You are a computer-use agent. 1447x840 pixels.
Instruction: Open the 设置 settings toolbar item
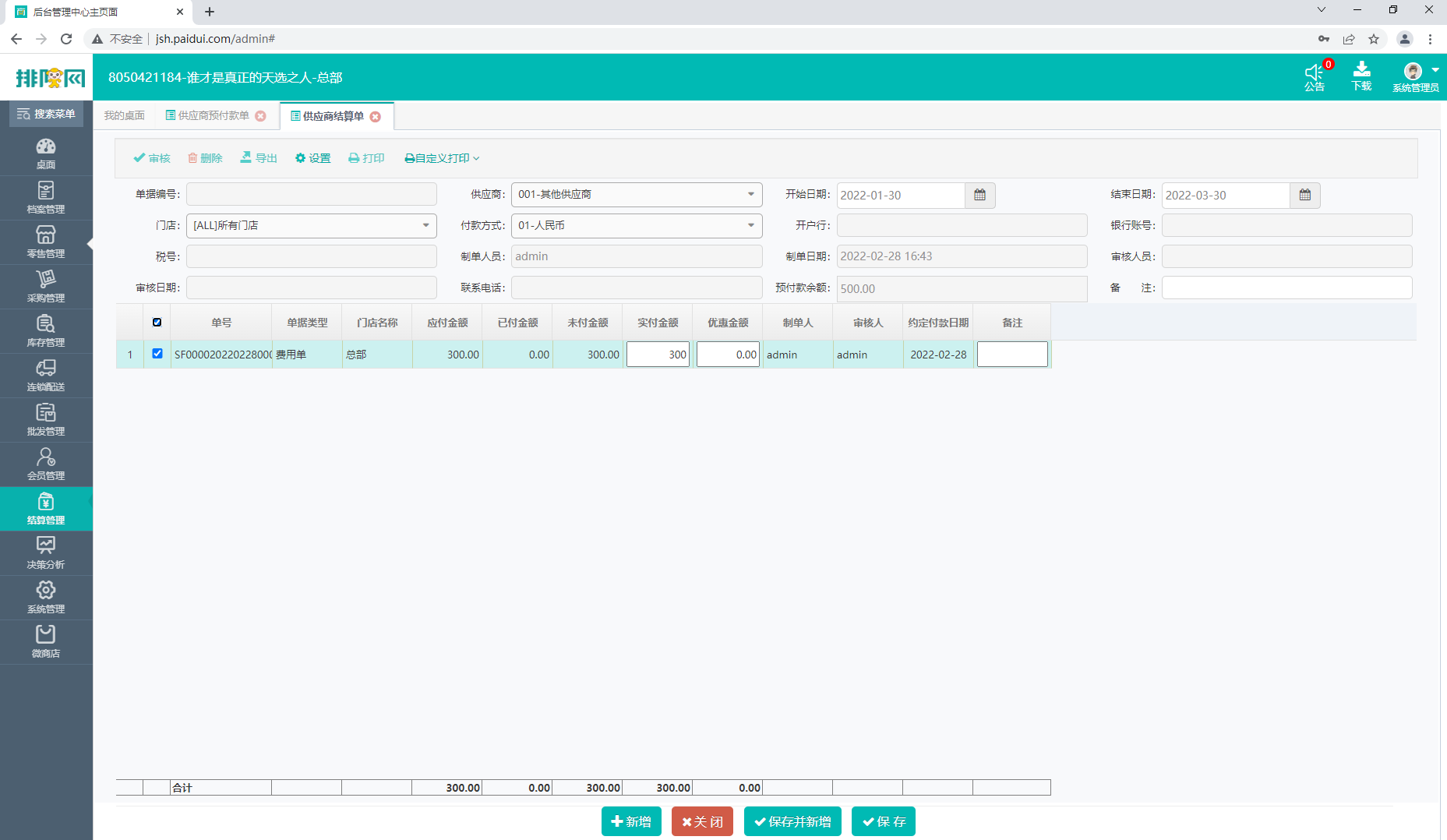(313, 158)
